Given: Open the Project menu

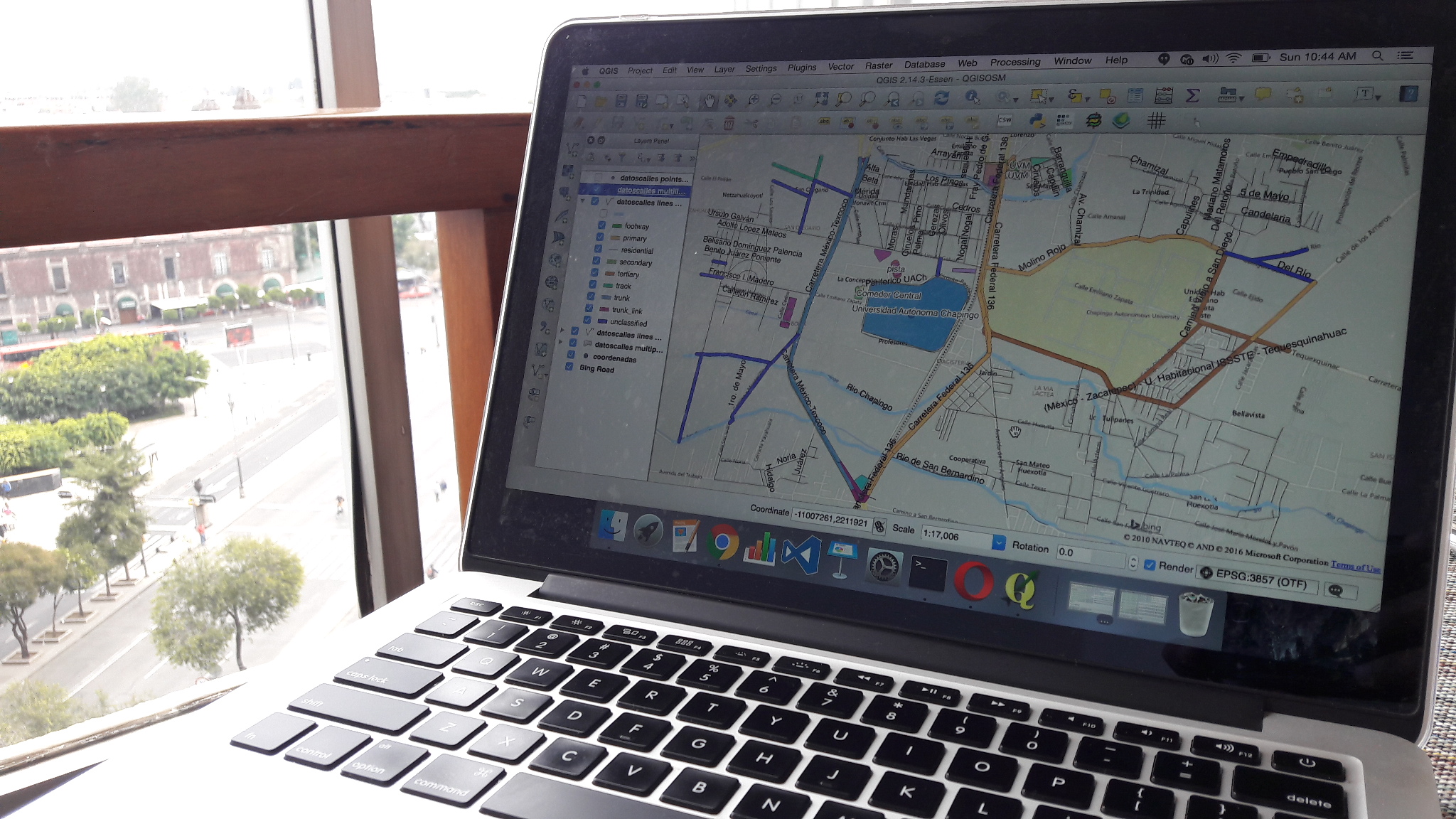Looking at the screenshot, I should (640, 70).
